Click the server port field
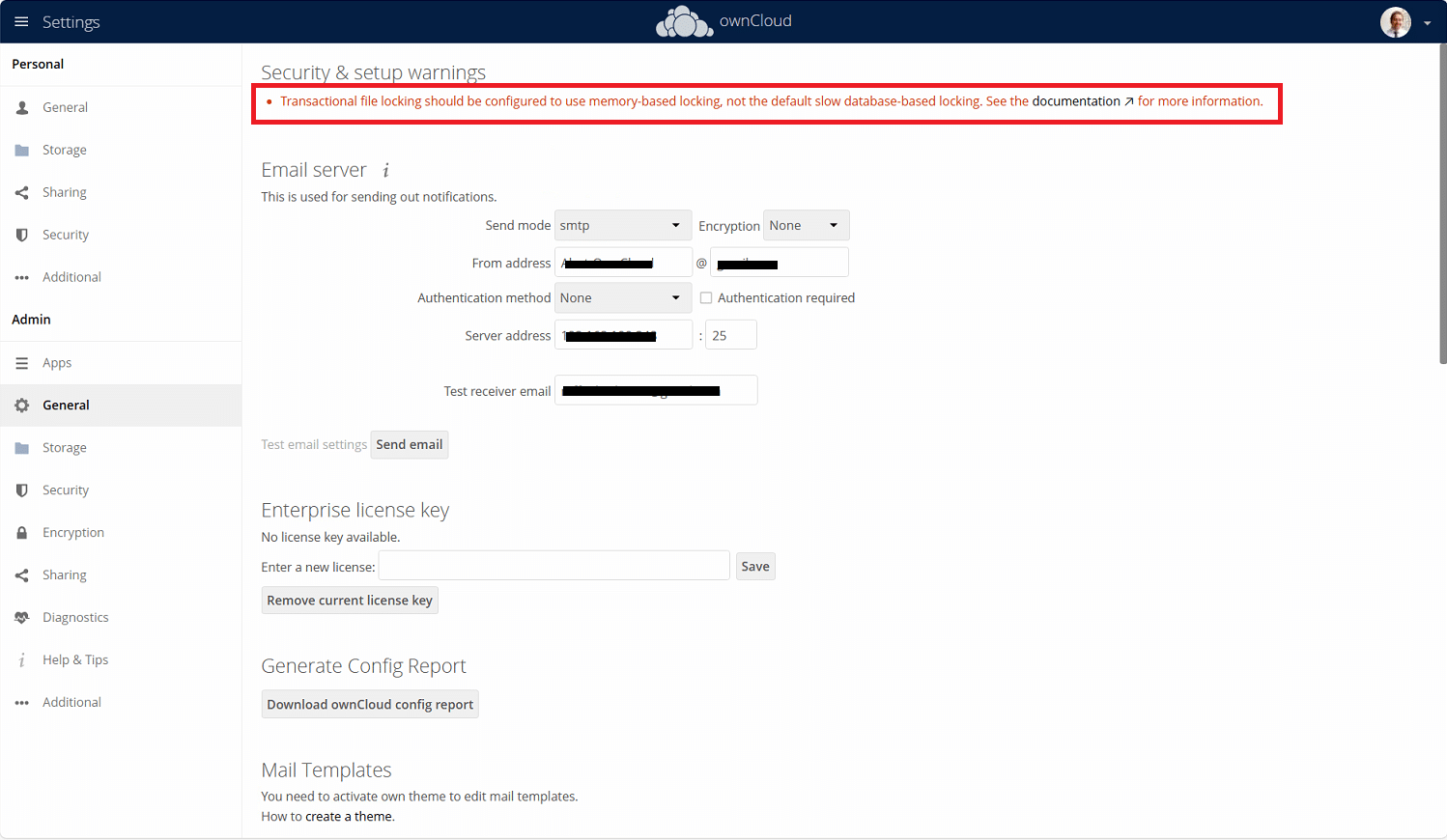Screen dimensions: 1447x840 [731, 335]
